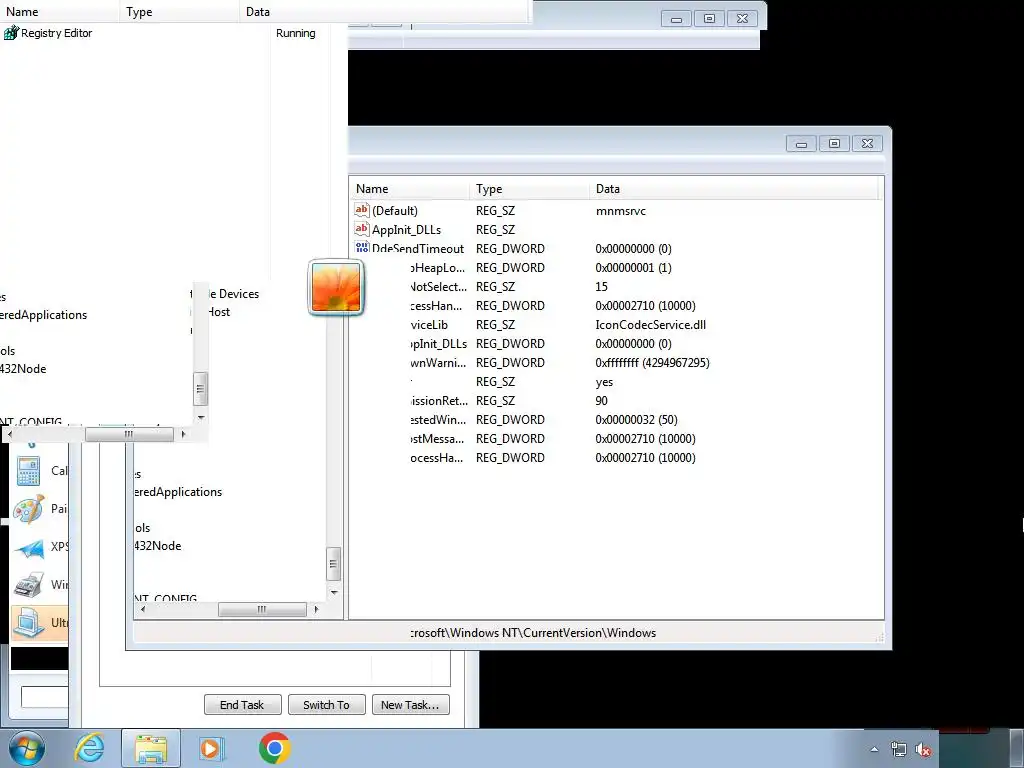Click the orange flower user picture
1024x768 pixels.
click(336, 287)
